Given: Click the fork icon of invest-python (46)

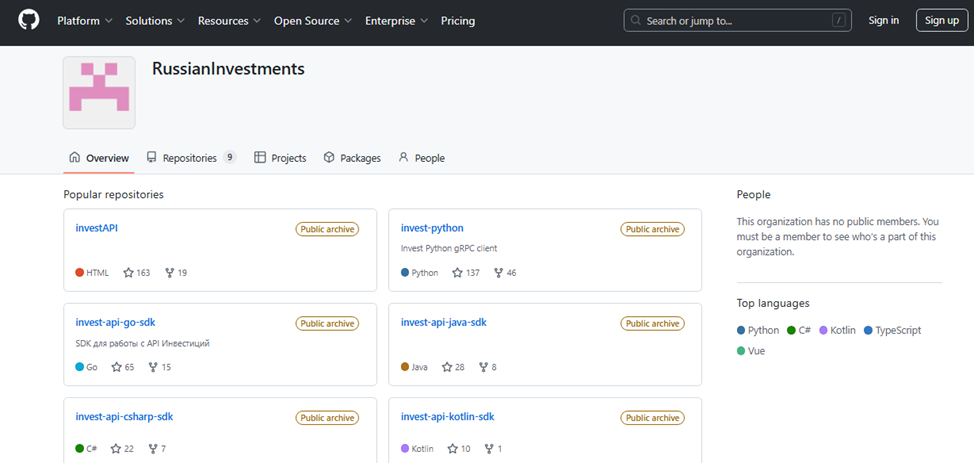Looking at the screenshot, I should [498, 272].
